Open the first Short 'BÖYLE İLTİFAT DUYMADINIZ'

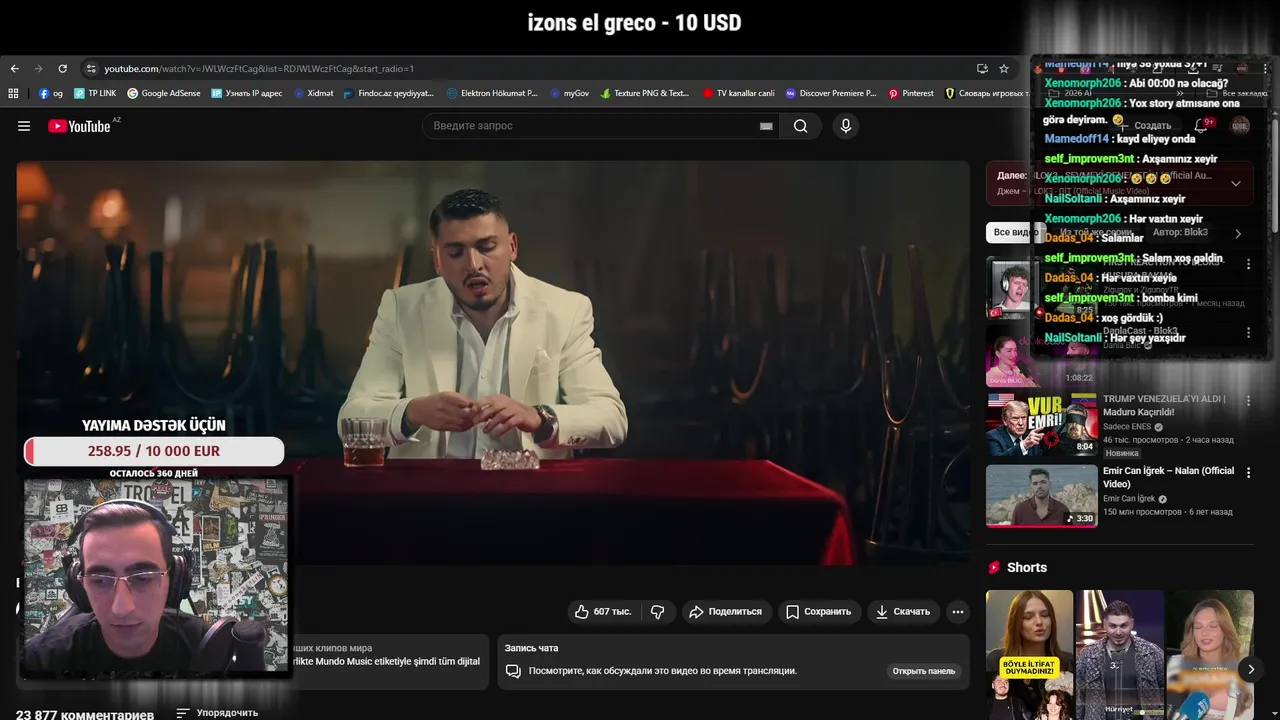(1029, 655)
